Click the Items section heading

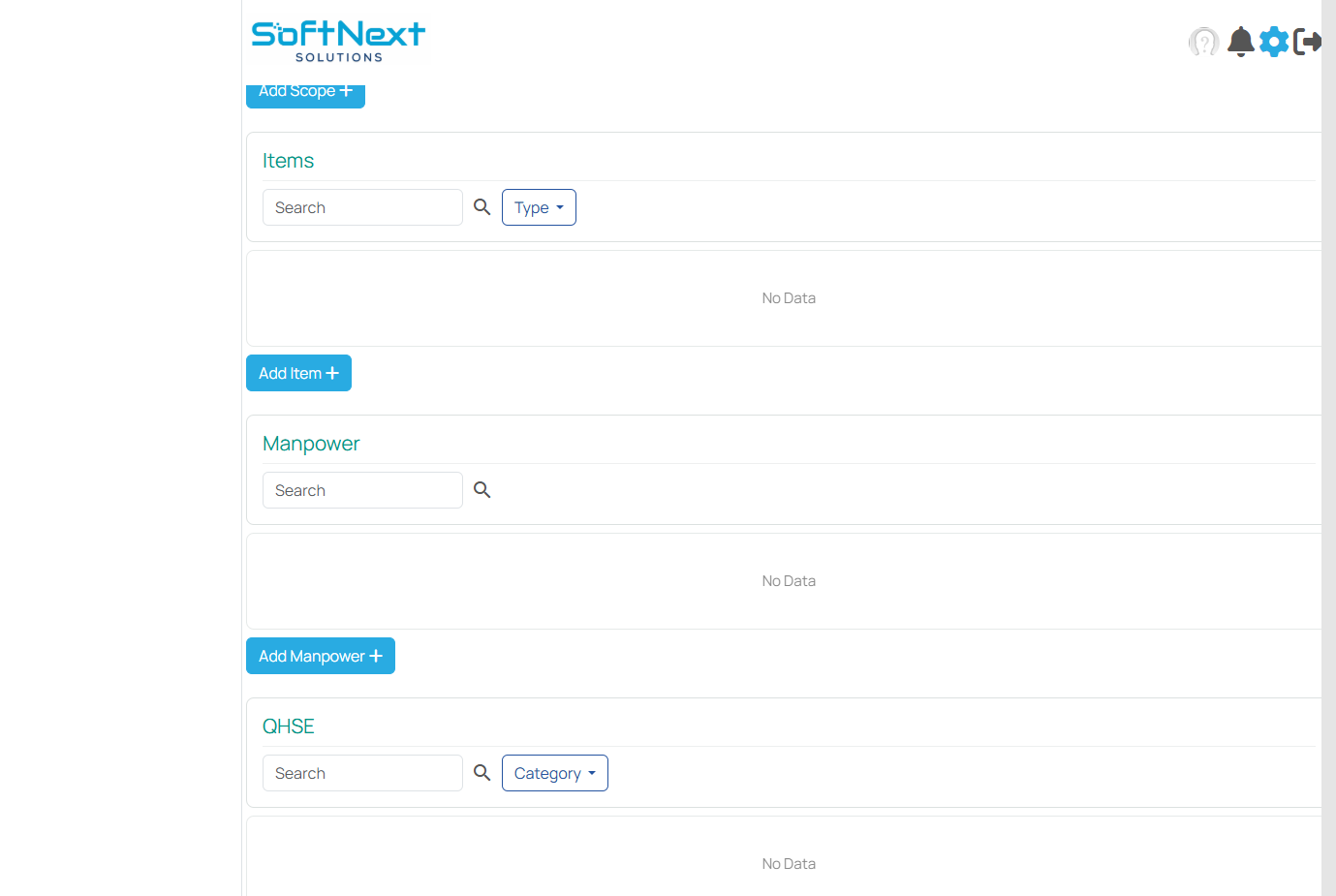288,161
